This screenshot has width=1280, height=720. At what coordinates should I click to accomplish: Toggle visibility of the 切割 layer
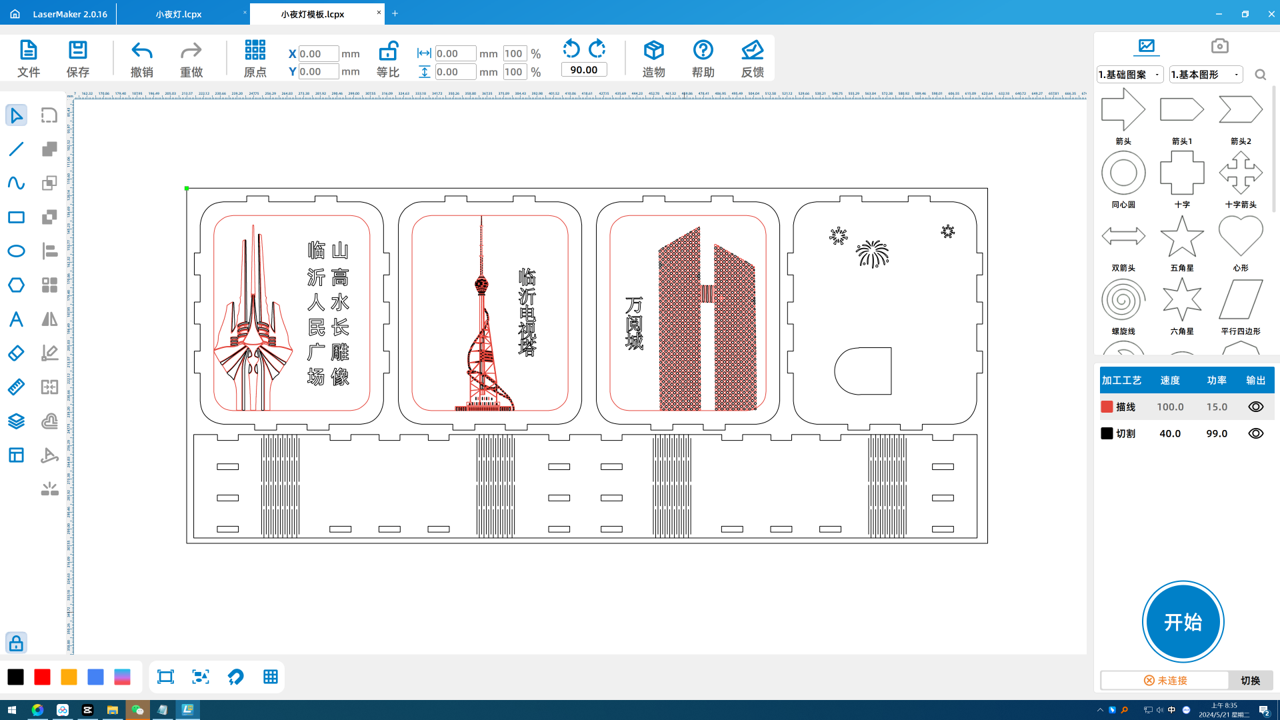pos(1255,434)
